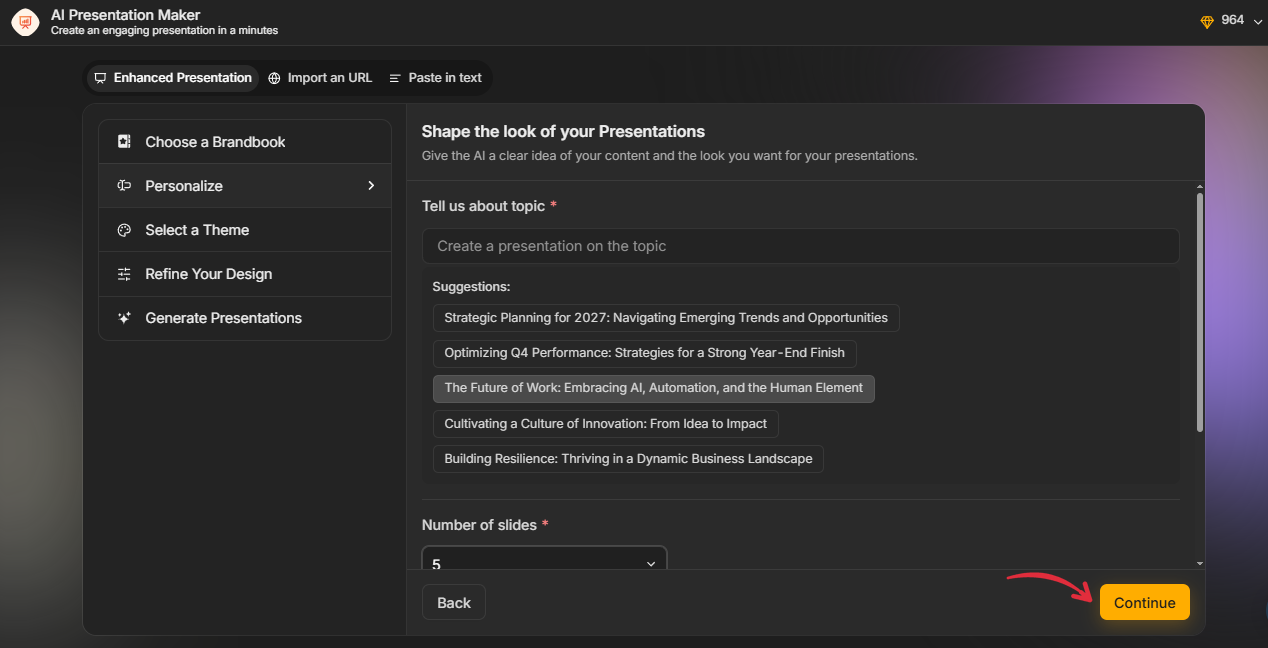Click the Tell us about topic label
This screenshot has height=648, width=1268.
[x=483, y=206]
